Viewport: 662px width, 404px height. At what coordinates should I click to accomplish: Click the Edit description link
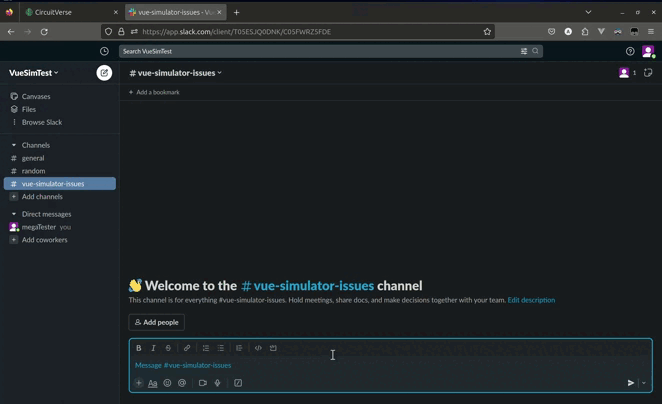(x=531, y=300)
